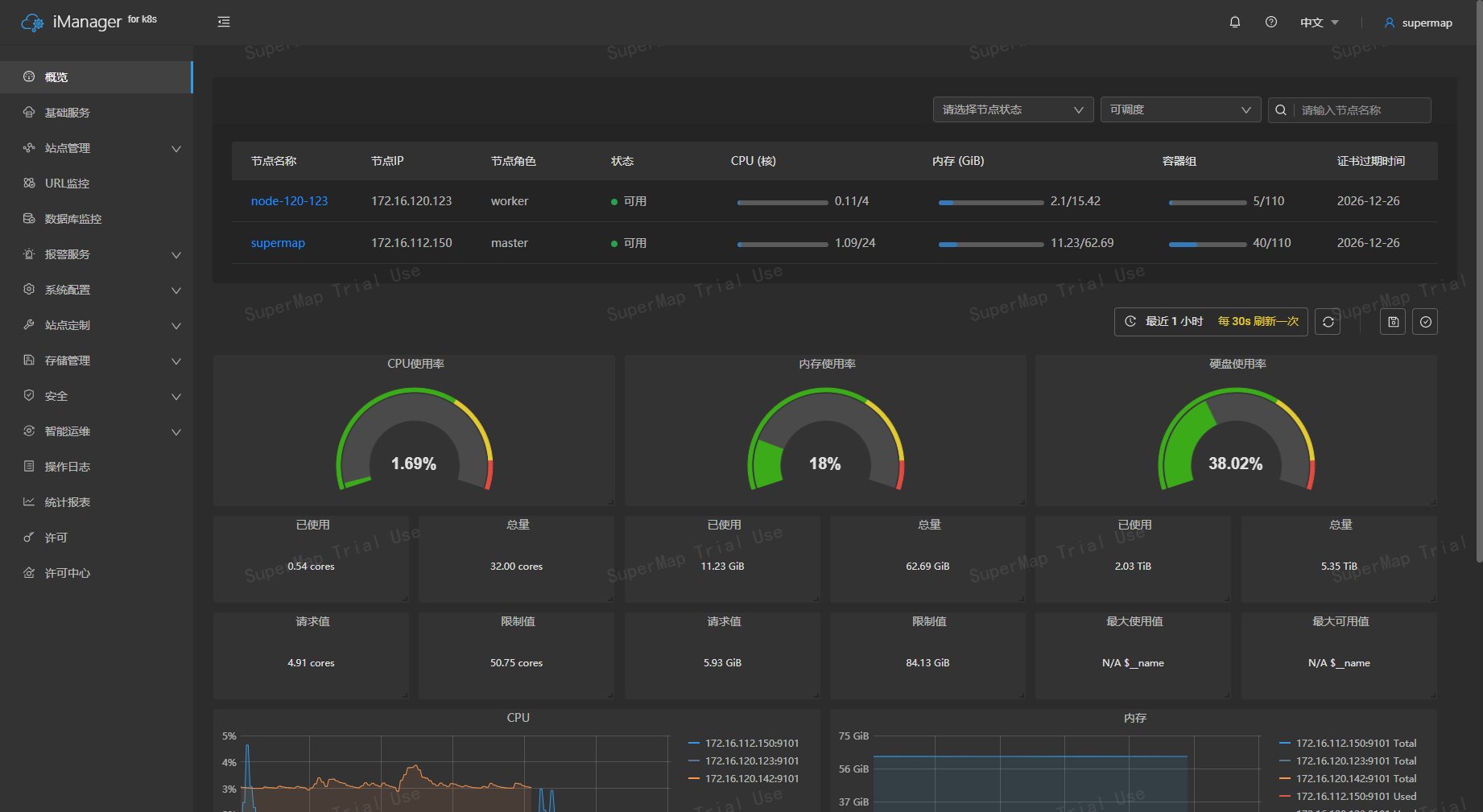Screen dimensions: 1483x812
Task: Open 数据库监控 in the sidebar
Action: [x=96, y=219]
